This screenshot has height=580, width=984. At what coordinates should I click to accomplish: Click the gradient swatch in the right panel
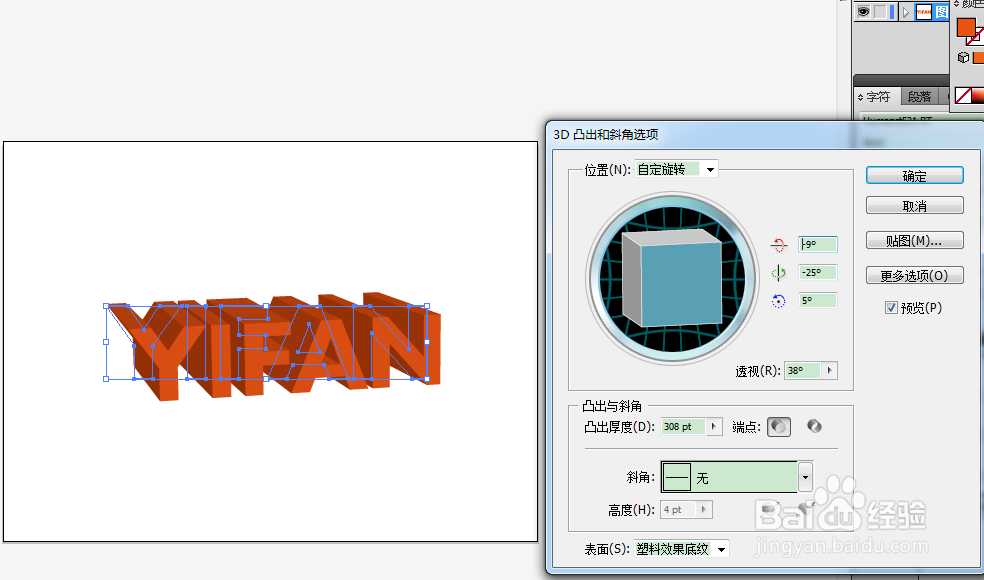979,96
